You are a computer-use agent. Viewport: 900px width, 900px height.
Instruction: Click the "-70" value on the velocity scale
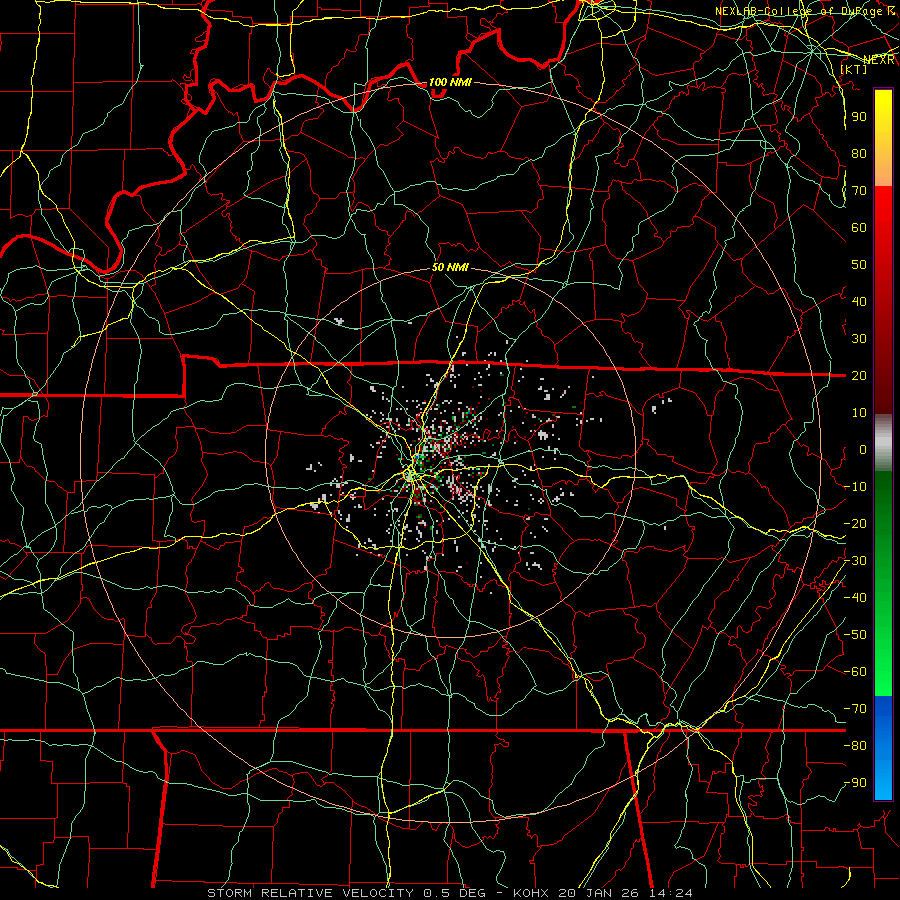point(855,709)
